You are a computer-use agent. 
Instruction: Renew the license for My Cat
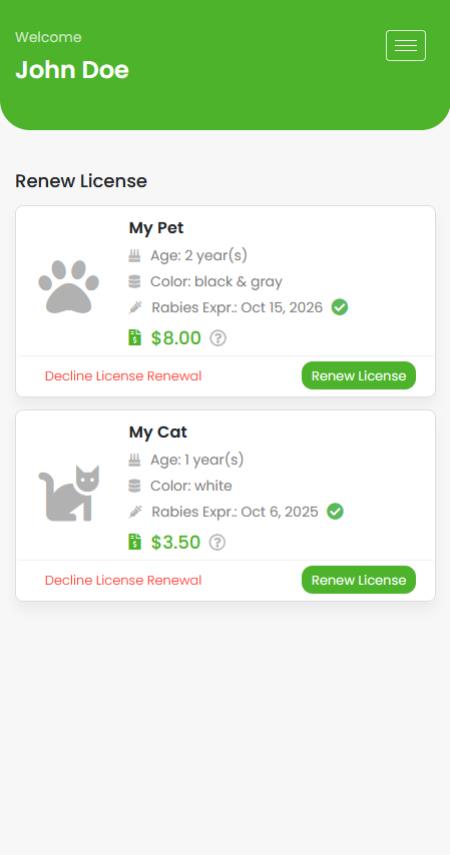coord(358,580)
